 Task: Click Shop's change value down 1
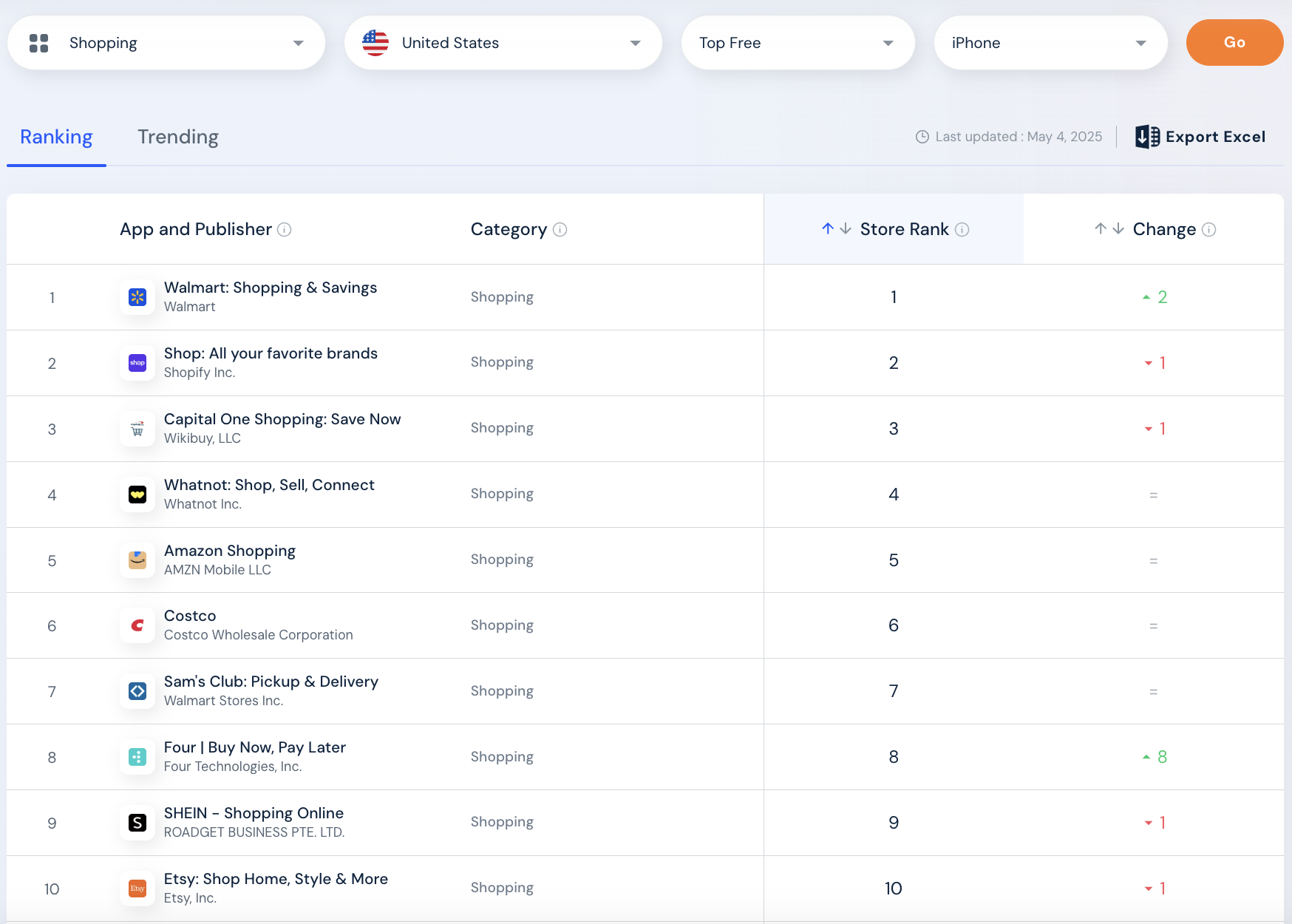(x=1155, y=363)
